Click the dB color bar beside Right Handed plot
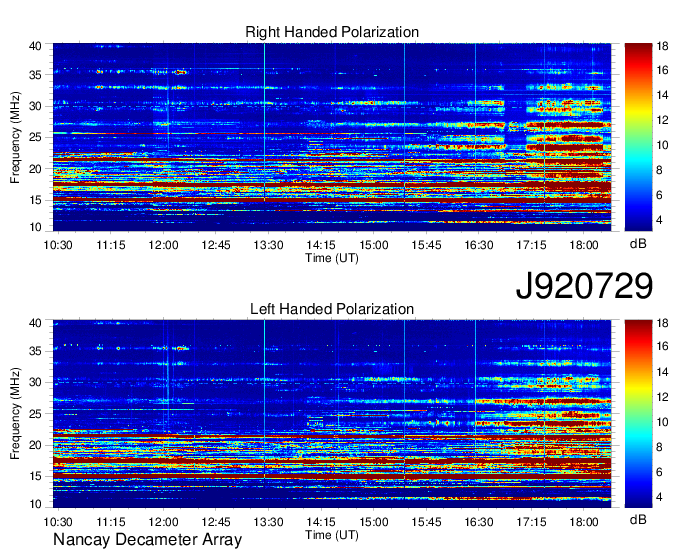The height and width of the screenshot is (552, 680). pos(638,137)
